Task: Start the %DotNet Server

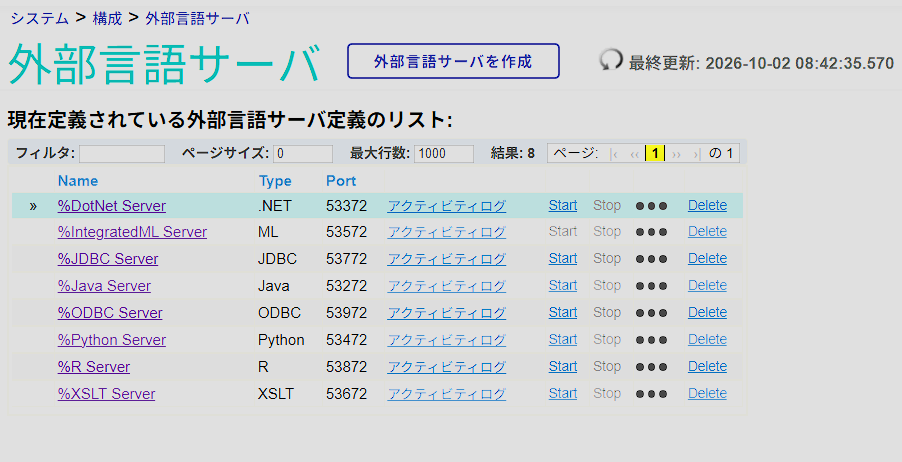Action: [563, 205]
